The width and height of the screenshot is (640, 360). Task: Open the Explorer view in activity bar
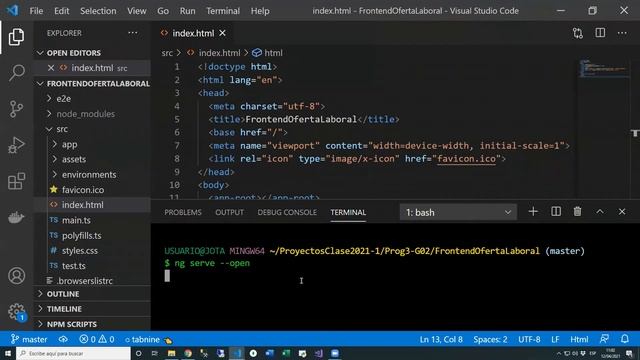tap(16, 37)
